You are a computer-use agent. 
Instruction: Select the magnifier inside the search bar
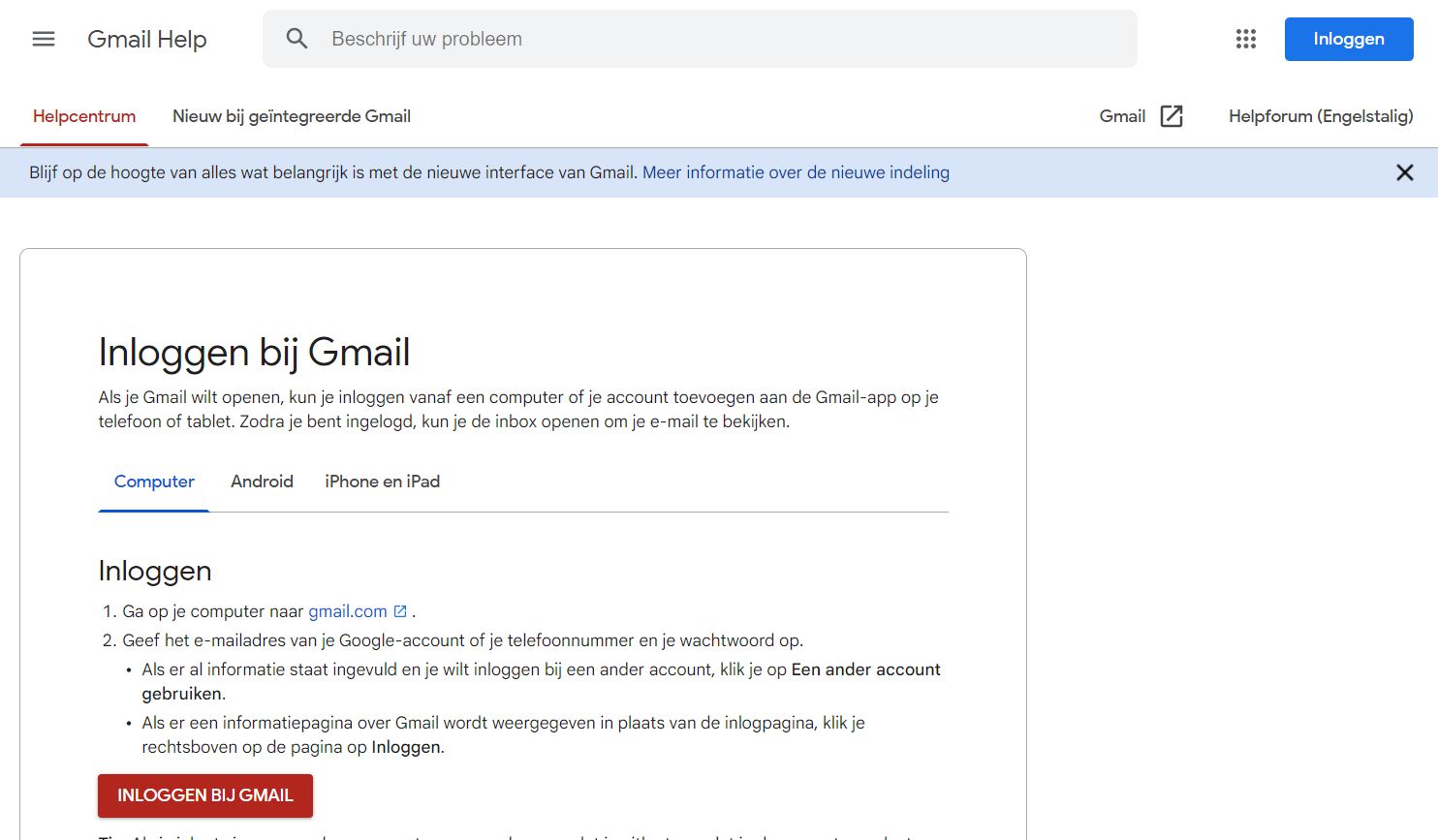(297, 39)
